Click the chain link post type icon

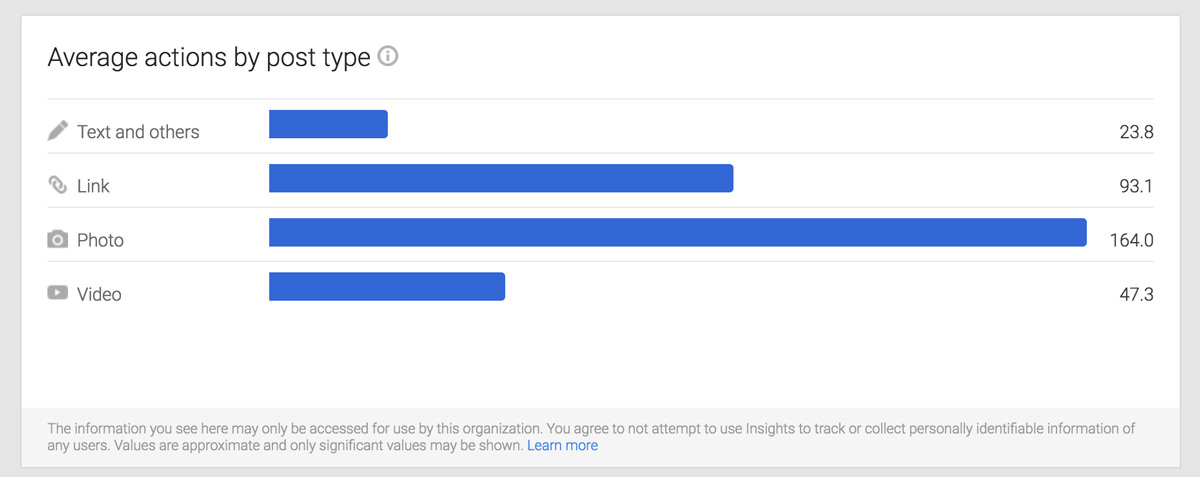[58, 185]
